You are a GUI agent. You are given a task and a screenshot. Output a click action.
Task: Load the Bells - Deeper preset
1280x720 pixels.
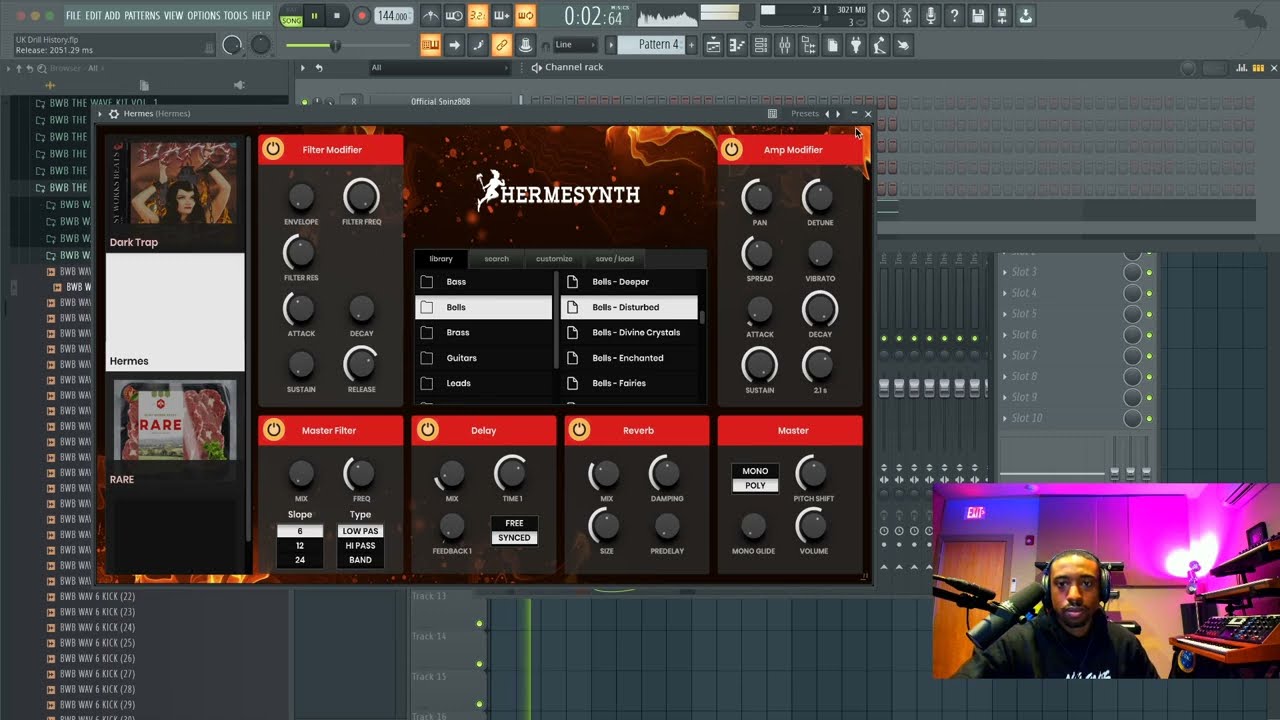[x=630, y=282]
